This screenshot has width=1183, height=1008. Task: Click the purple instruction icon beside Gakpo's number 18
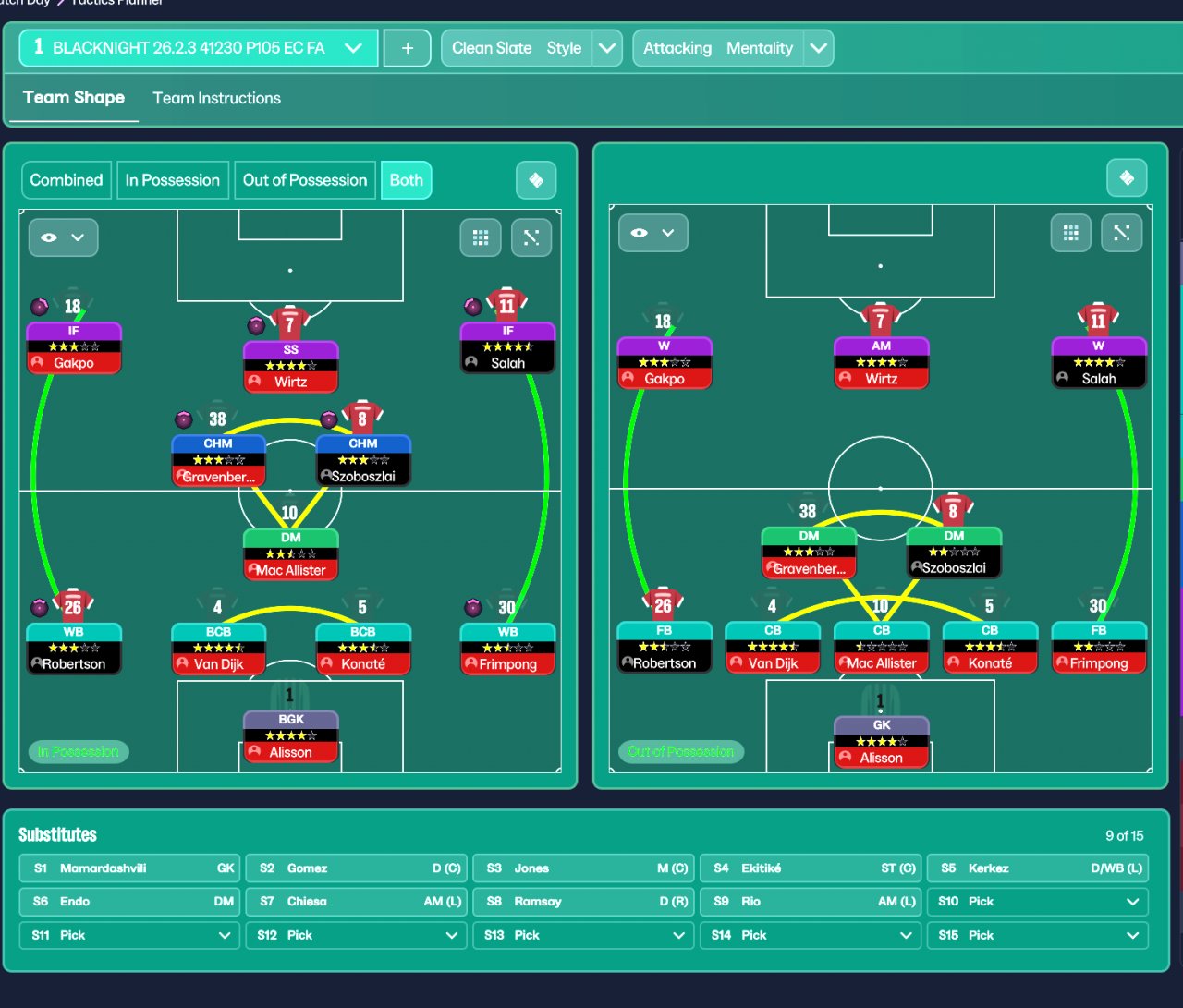pos(40,306)
